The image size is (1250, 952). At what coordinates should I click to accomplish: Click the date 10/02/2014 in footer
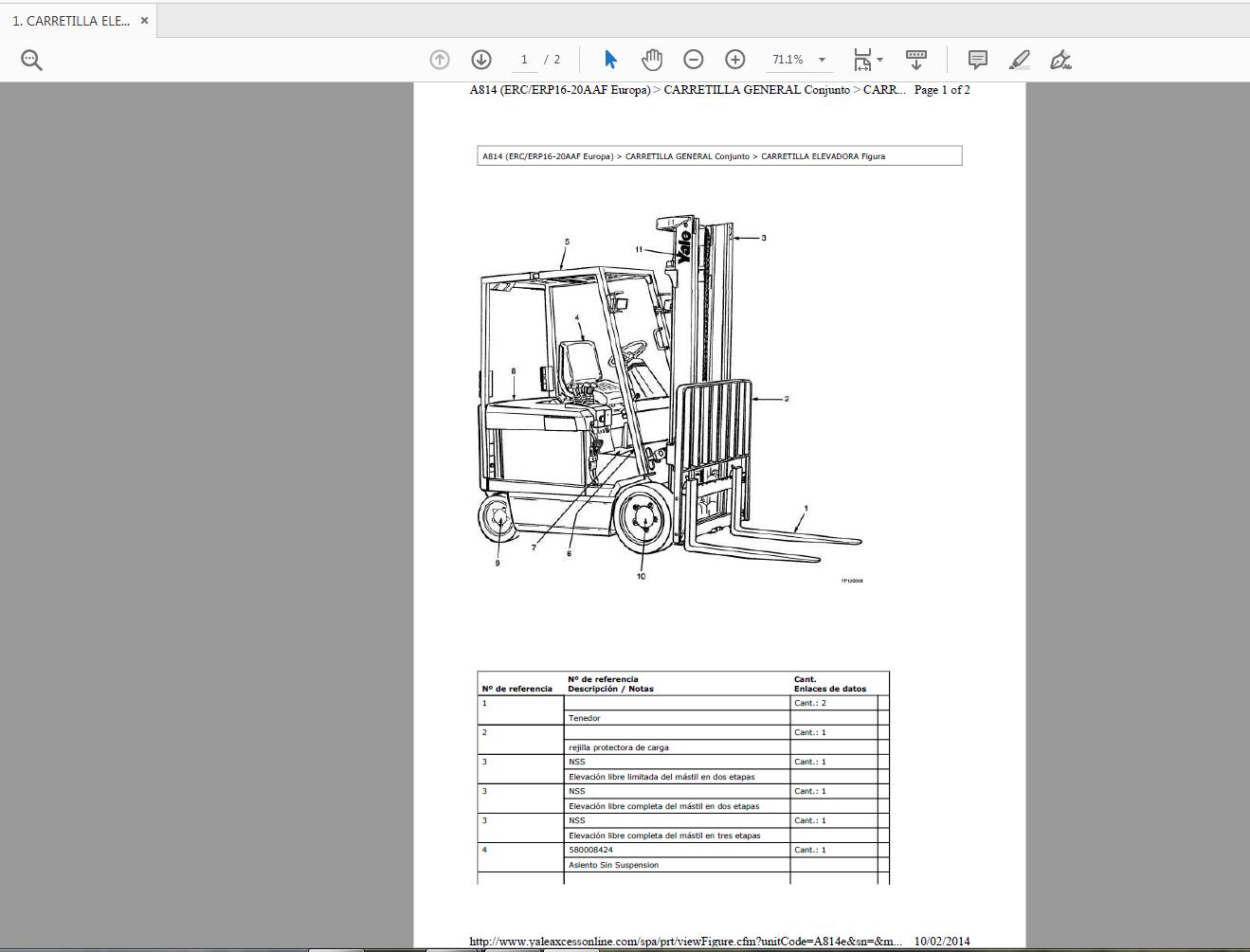[942, 942]
